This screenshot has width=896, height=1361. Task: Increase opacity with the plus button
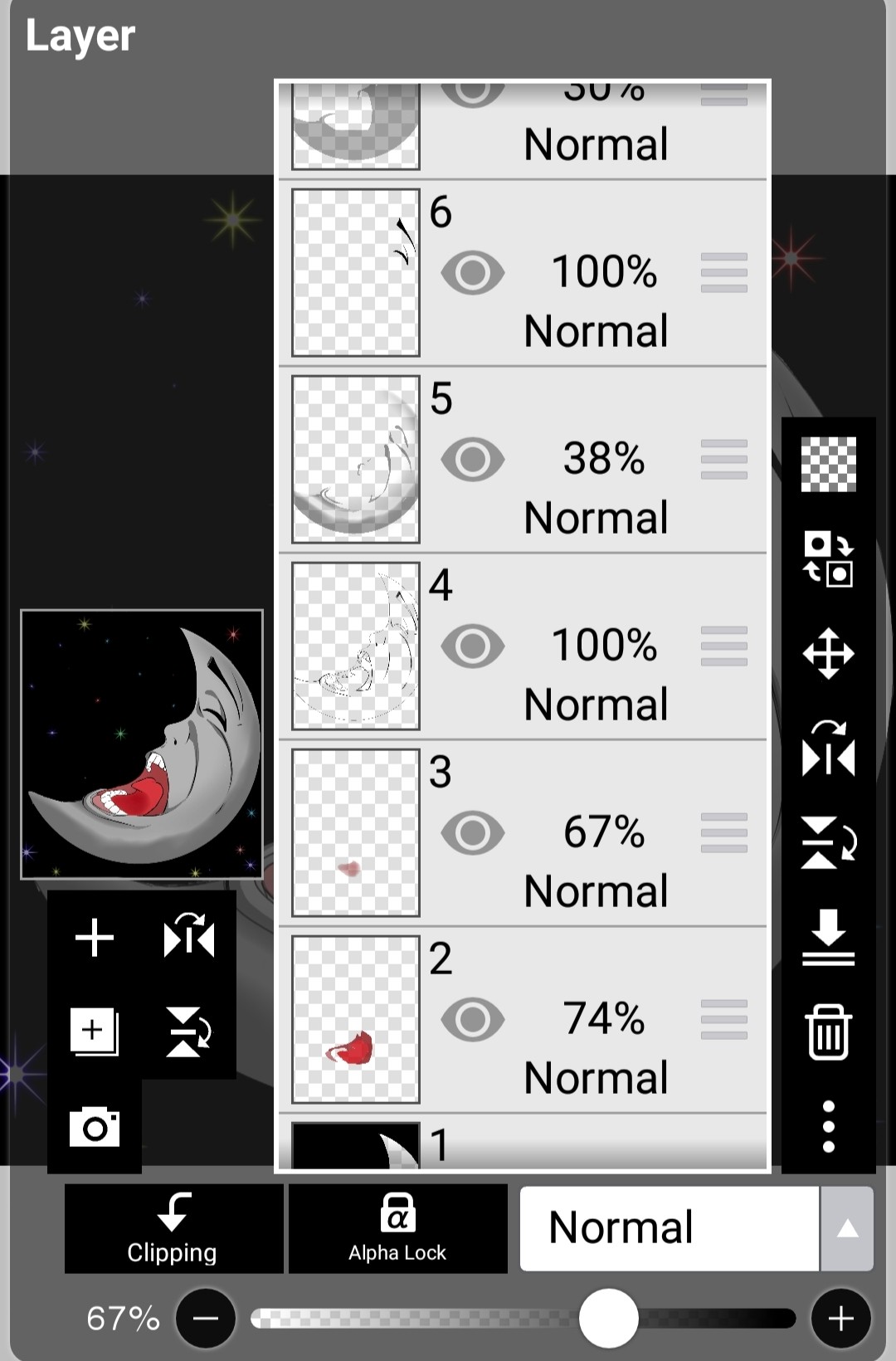click(x=840, y=1318)
